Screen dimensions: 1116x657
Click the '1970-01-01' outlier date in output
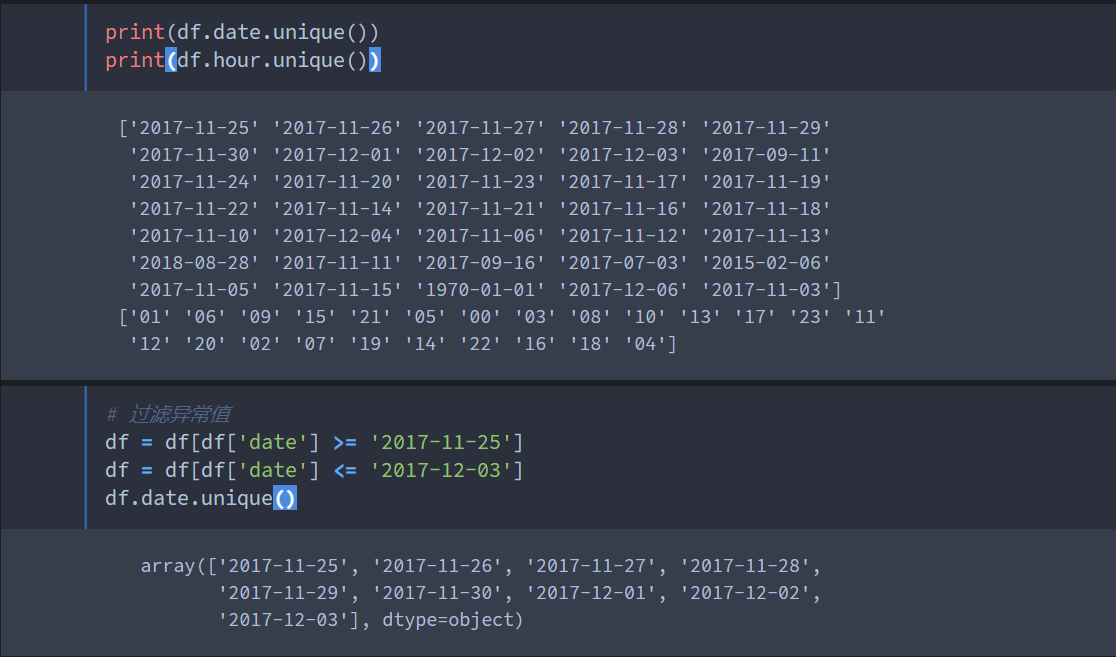point(480,290)
